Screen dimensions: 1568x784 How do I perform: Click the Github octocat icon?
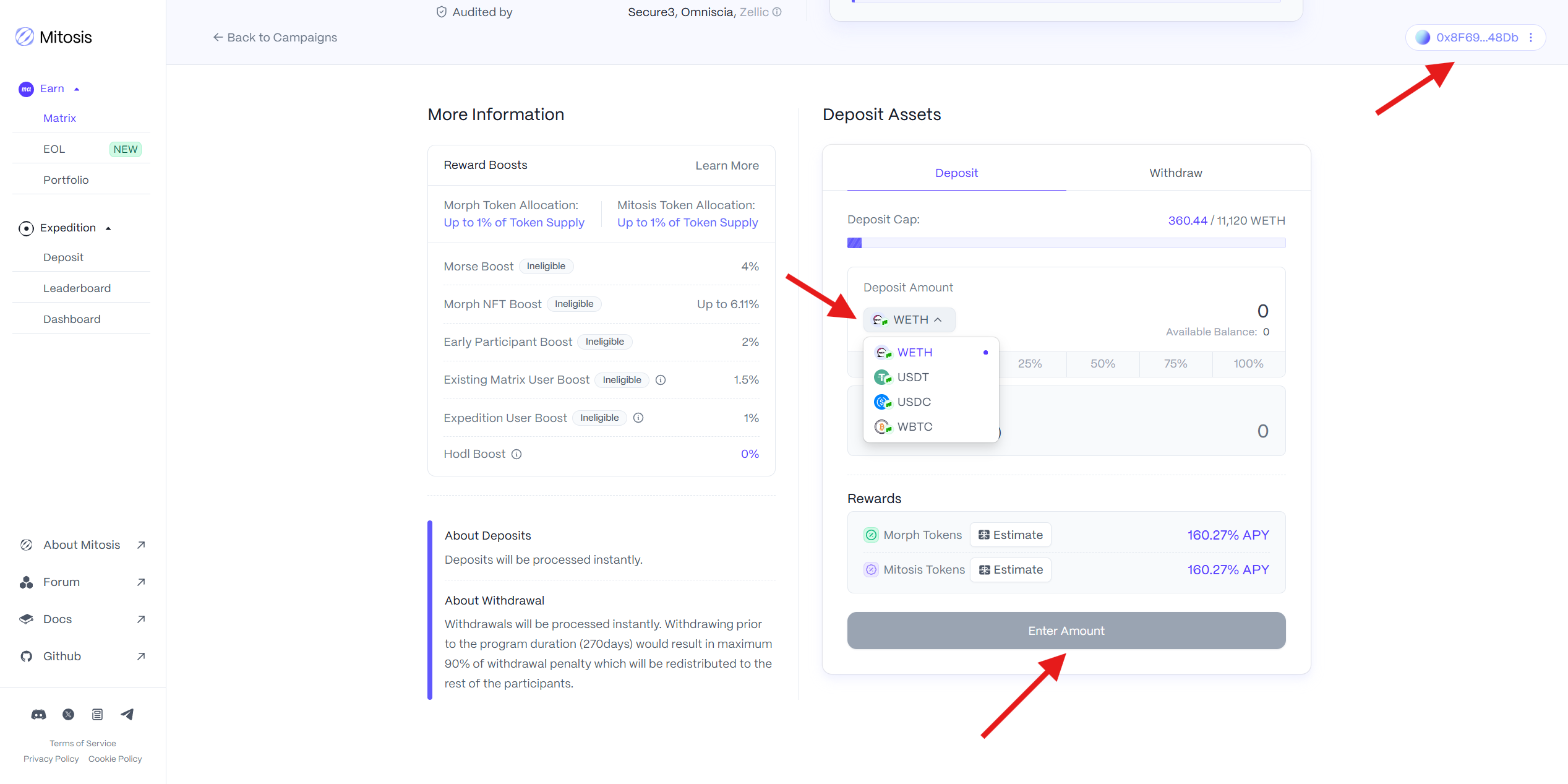click(26, 657)
